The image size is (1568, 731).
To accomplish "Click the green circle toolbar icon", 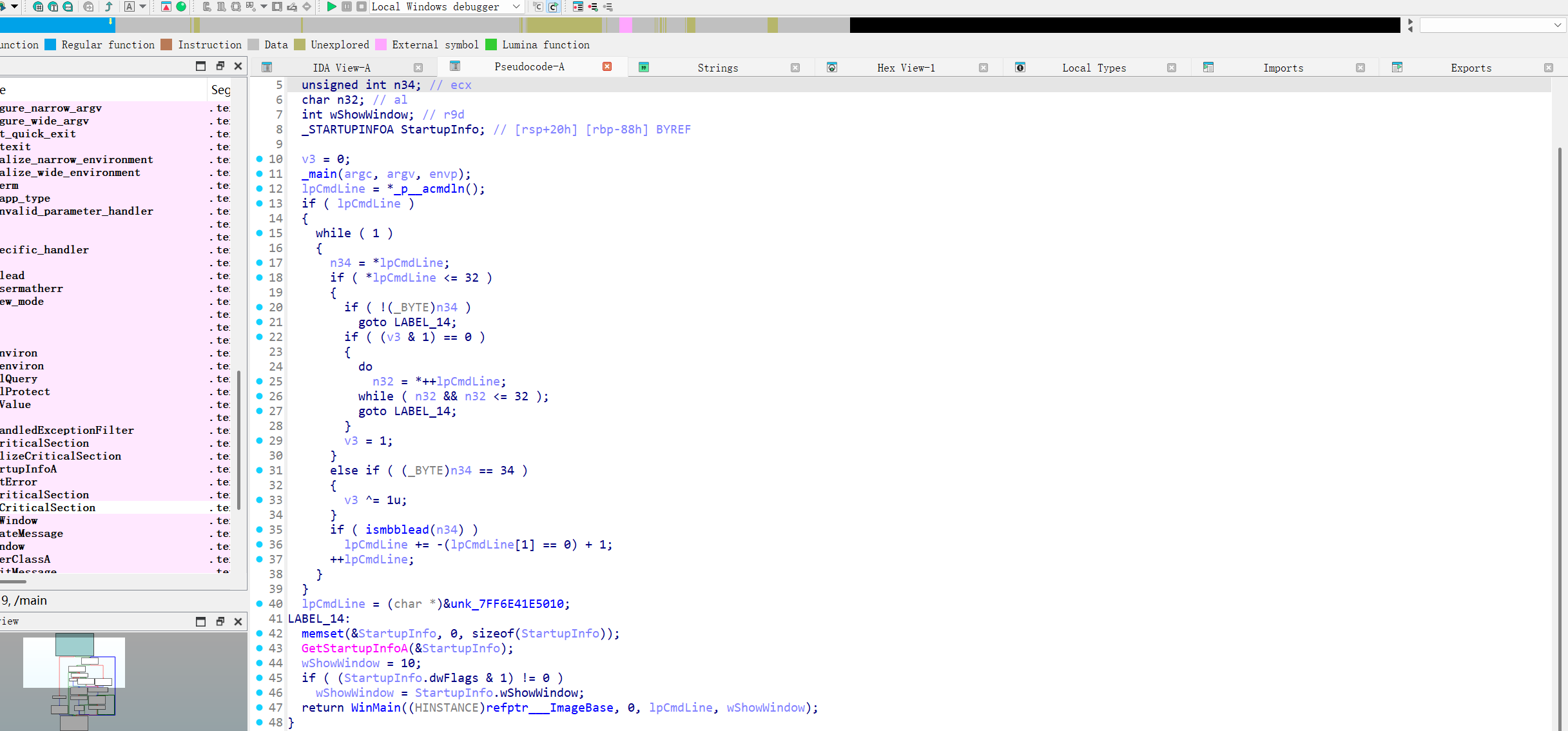I will [181, 6].
